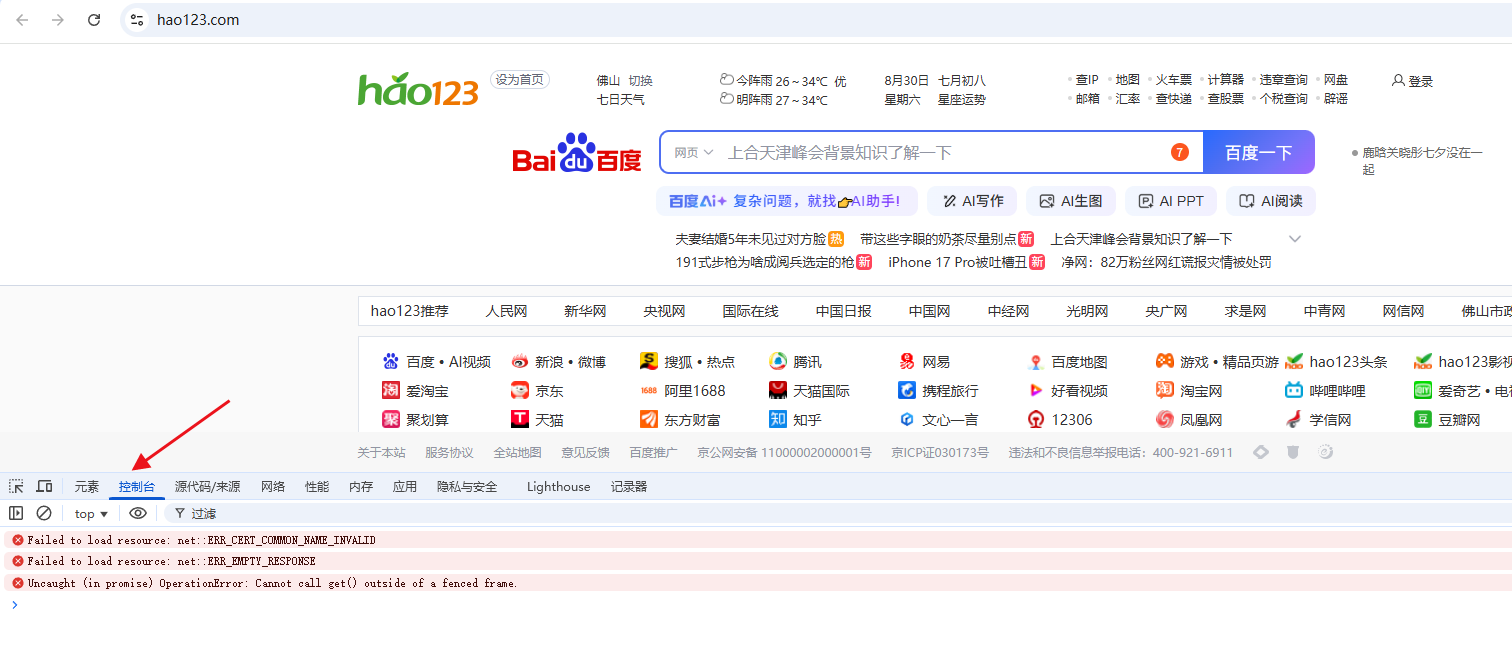Click the red error icon on ERR_EMPTY_RESPONSE
This screenshot has height=671, width=1512.
point(18,561)
